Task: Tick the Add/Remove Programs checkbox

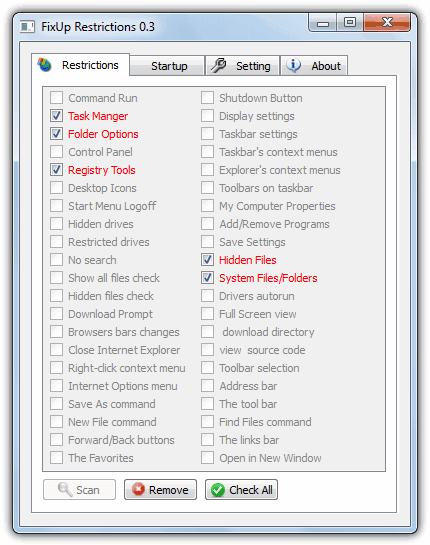Action: (x=208, y=224)
